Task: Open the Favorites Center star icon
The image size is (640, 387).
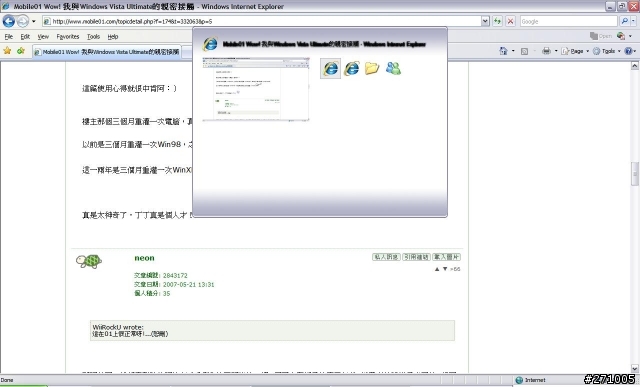Action: tap(7, 51)
